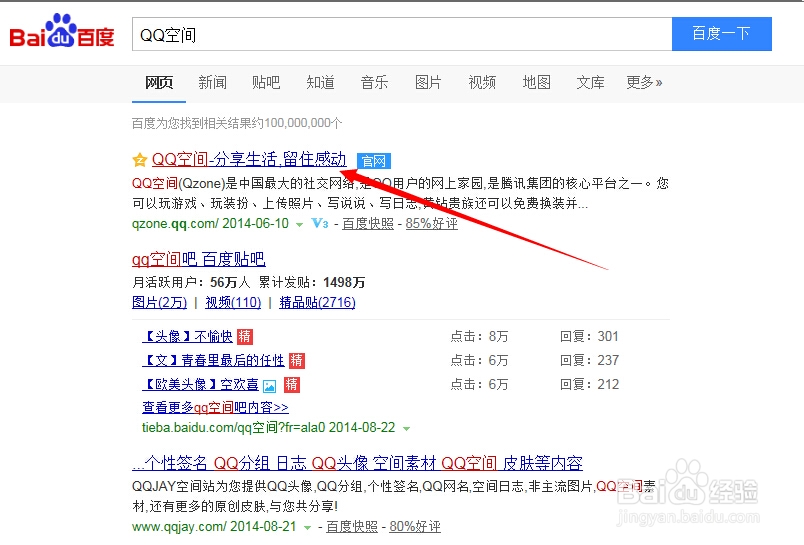Click the 官网 badge next to QQ空间 title
The image size is (804, 545).
click(374, 161)
